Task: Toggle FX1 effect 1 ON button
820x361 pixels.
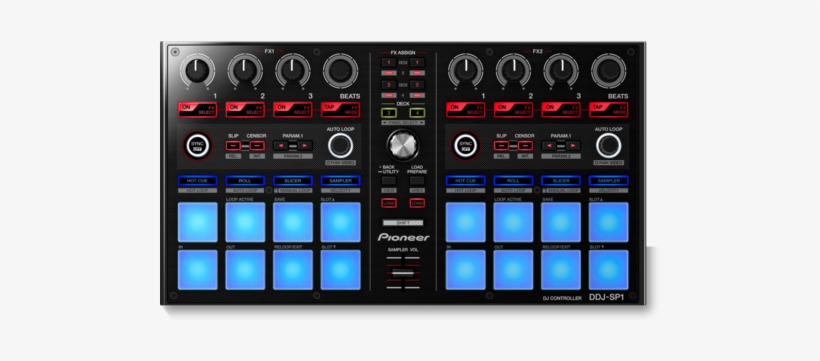Action: point(197,110)
